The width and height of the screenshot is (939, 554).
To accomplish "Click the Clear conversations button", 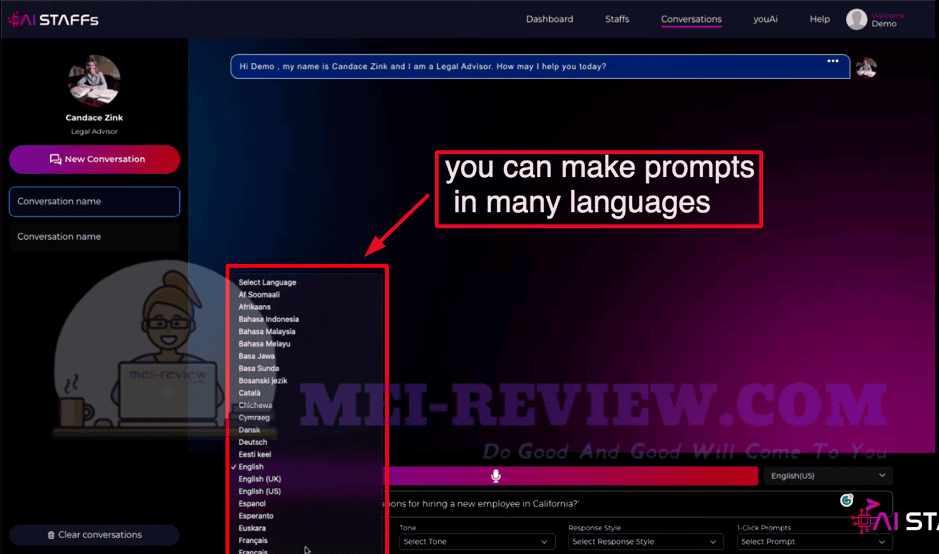I will click(x=95, y=535).
